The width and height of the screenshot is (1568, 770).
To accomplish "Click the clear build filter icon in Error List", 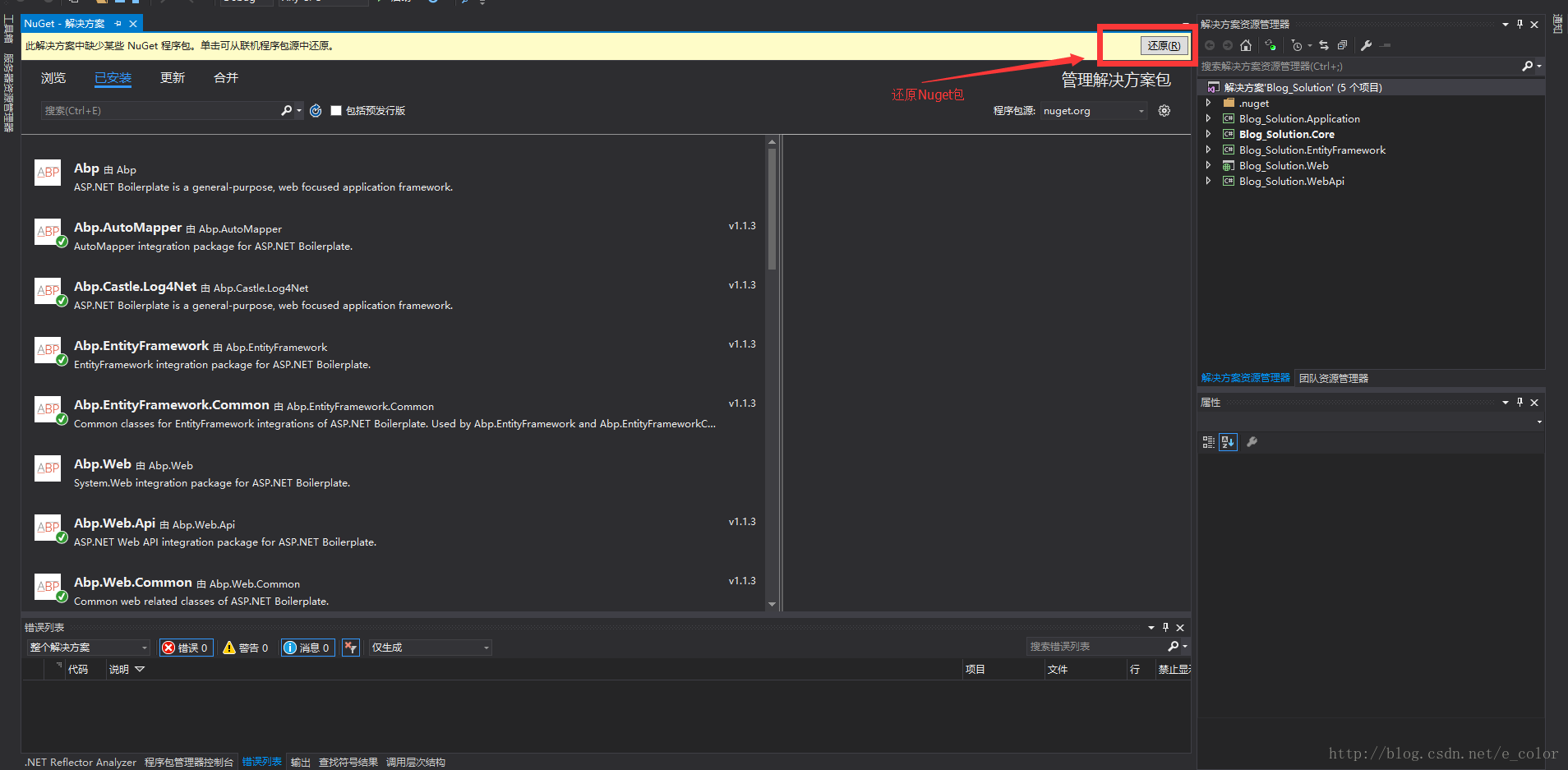I will (x=351, y=648).
